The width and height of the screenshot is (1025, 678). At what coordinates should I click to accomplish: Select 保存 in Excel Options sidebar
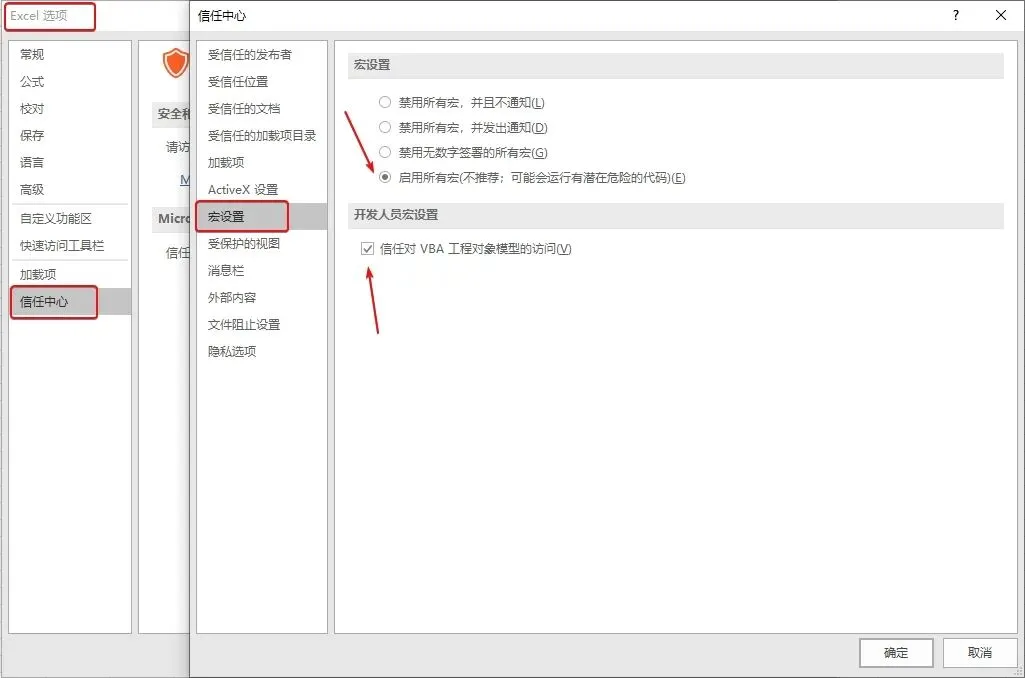70,135
